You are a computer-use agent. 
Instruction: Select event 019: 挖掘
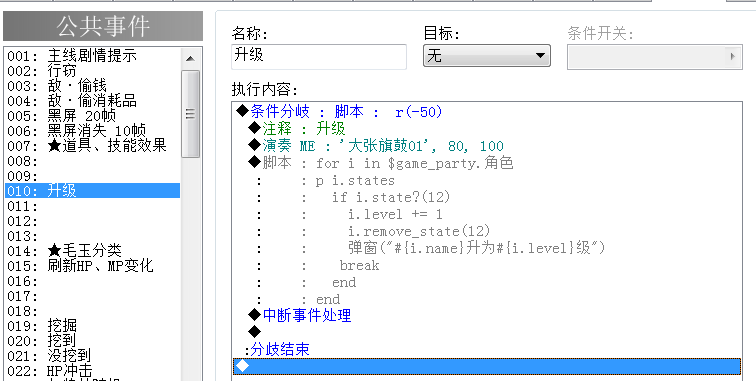[x=93, y=326]
